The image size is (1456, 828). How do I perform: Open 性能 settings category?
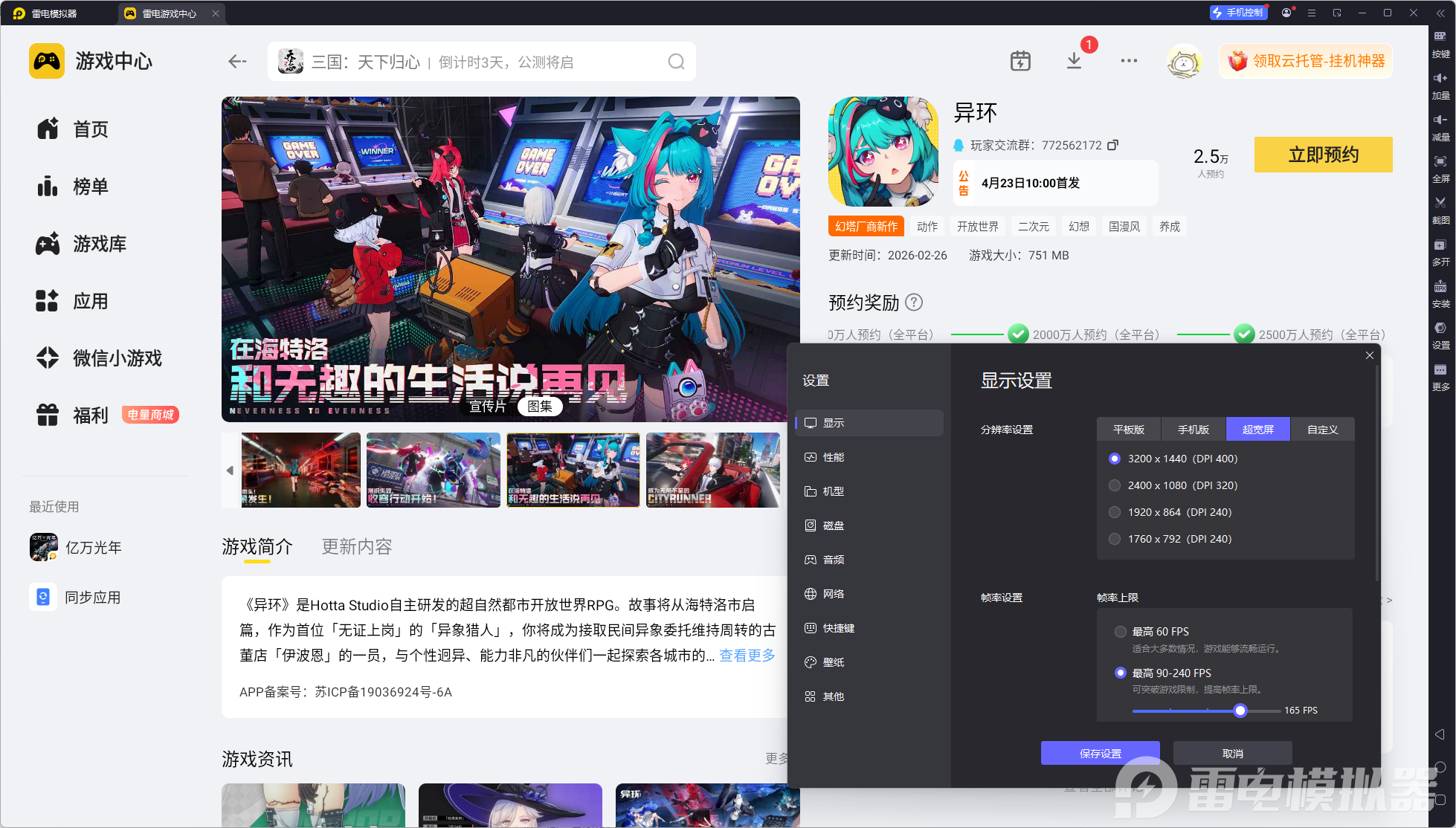point(833,457)
